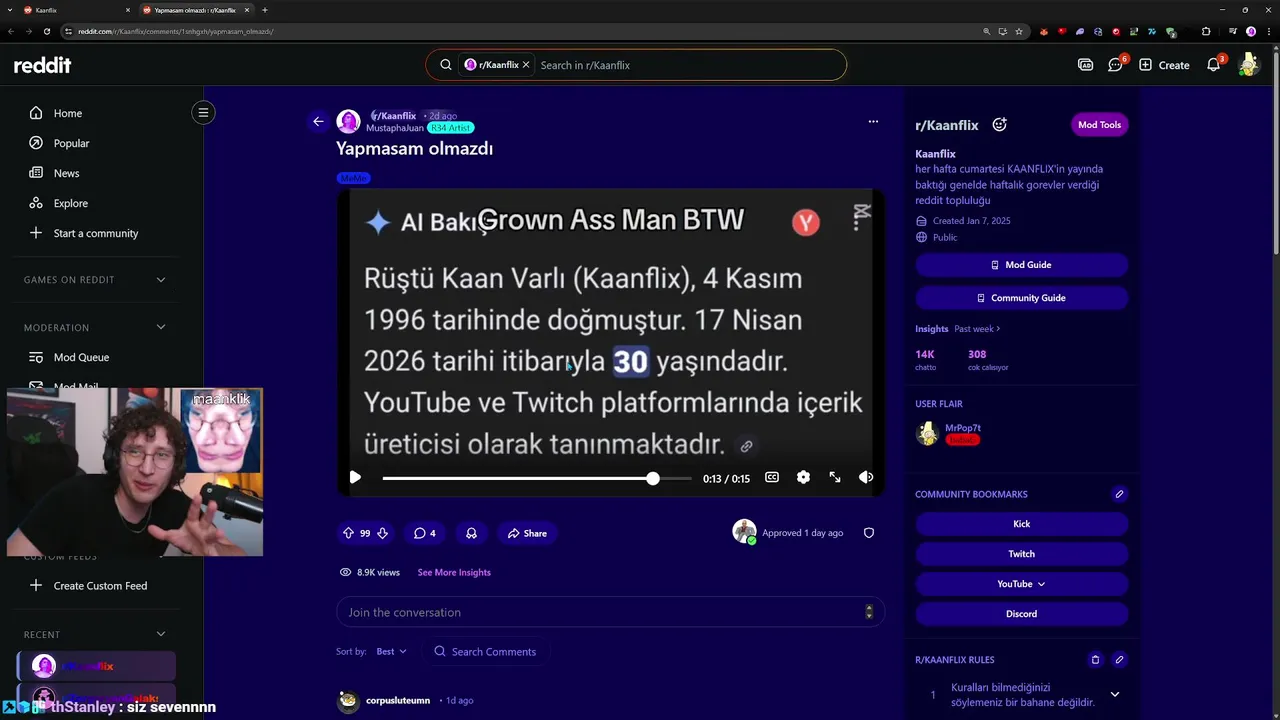Select Start a community

tap(96, 233)
